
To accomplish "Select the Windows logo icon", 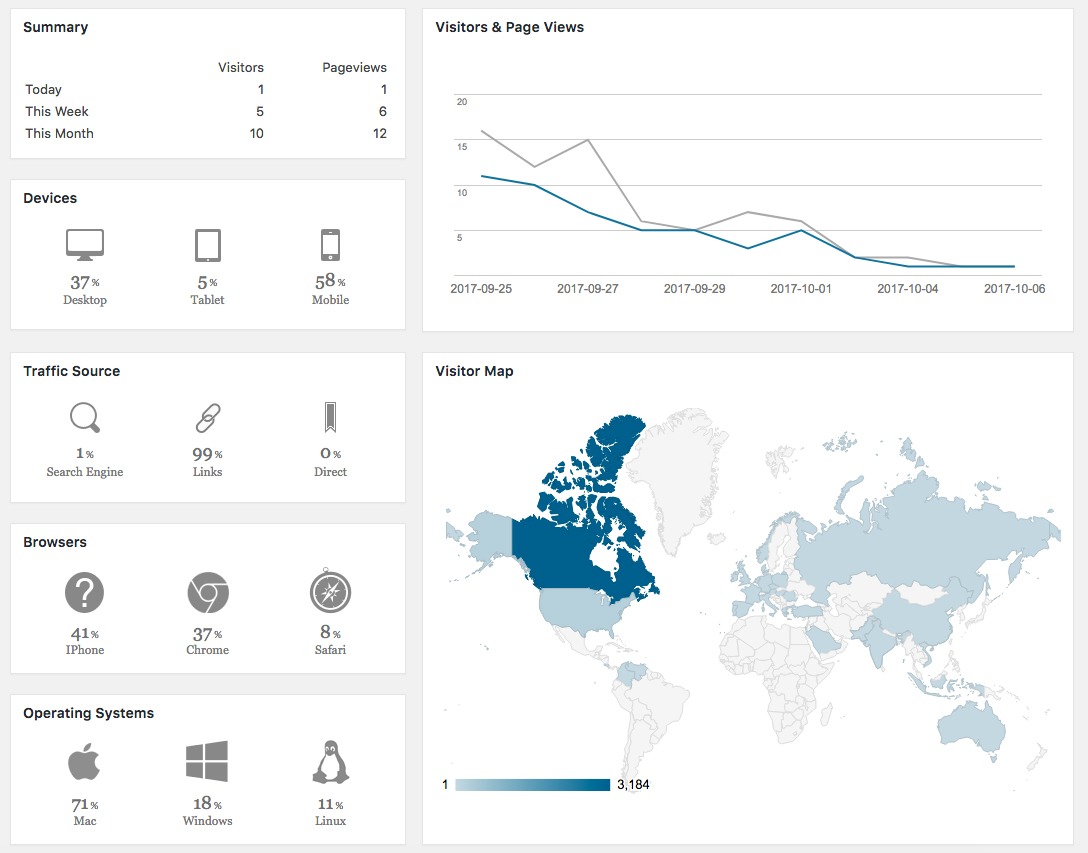I will (x=207, y=761).
